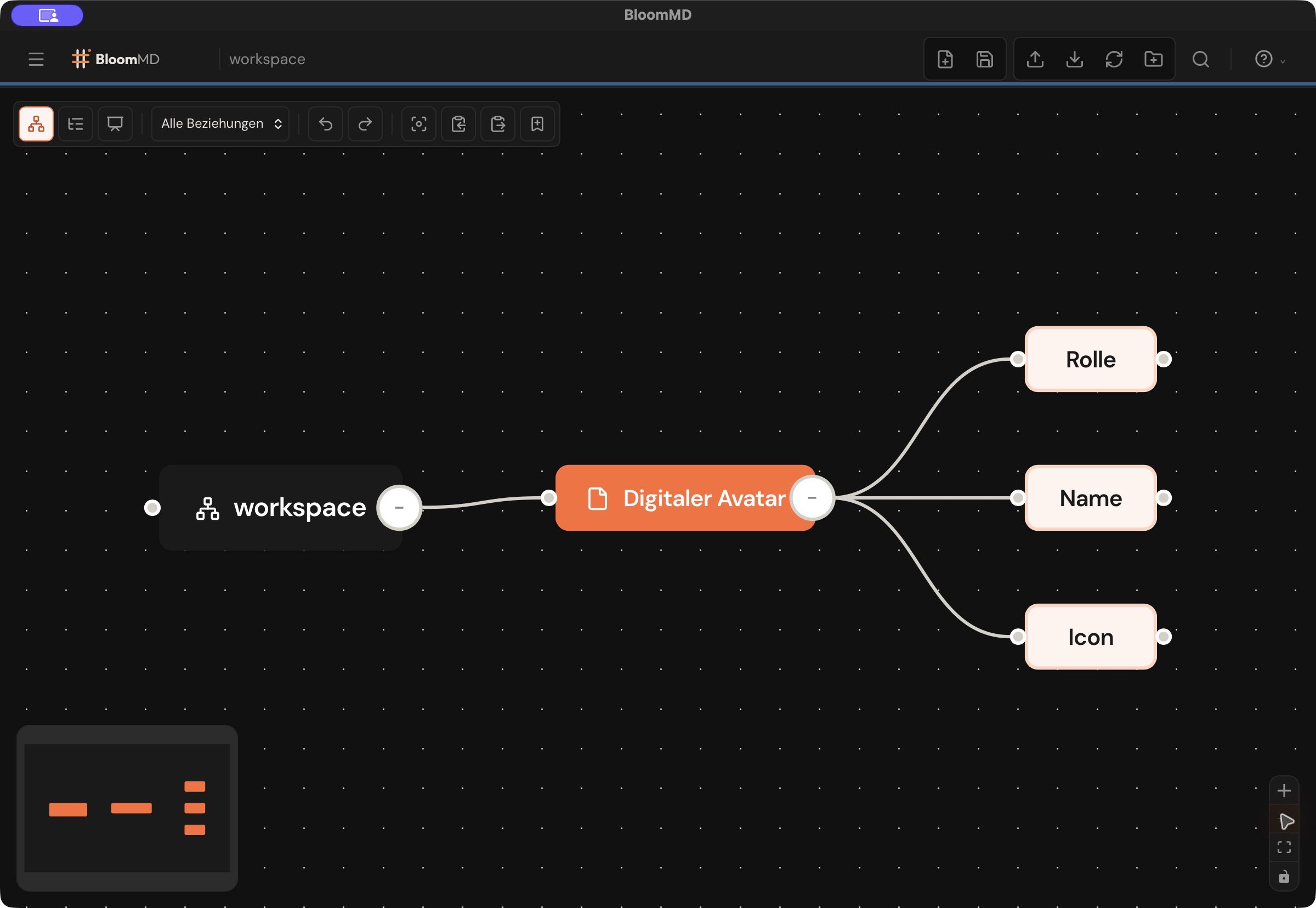
Task: Select the Rolle node
Action: 1090,360
